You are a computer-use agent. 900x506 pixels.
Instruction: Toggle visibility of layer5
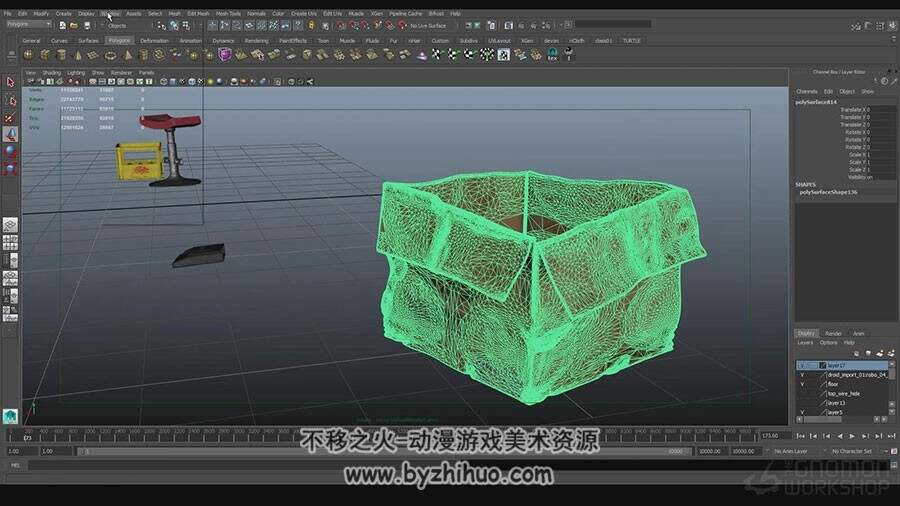[802, 412]
